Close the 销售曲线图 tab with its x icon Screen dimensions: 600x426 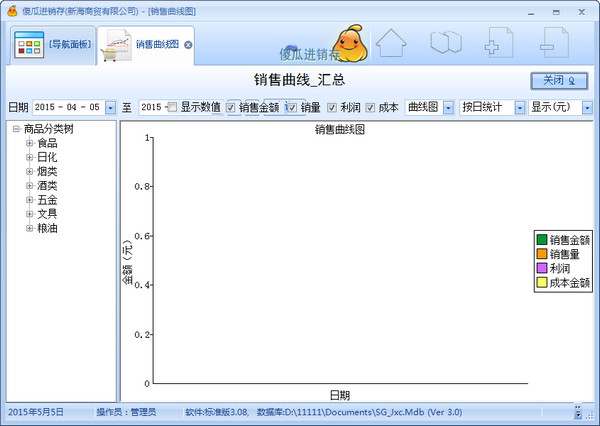(188, 45)
